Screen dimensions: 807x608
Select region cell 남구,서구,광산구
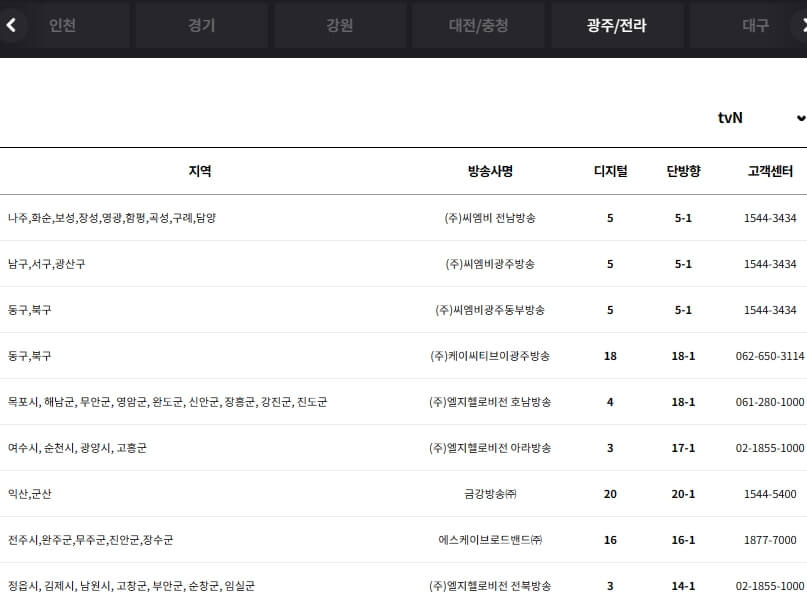coord(46,264)
